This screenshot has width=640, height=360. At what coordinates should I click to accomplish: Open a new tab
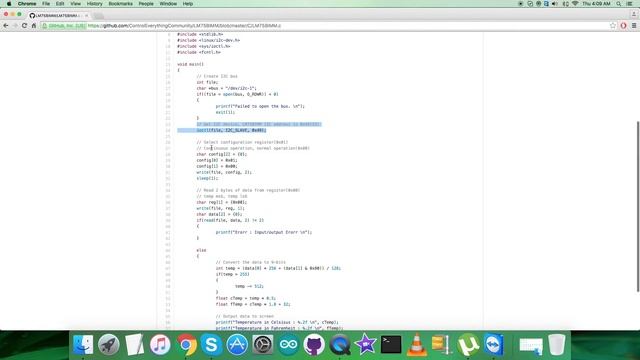click(x=98, y=16)
